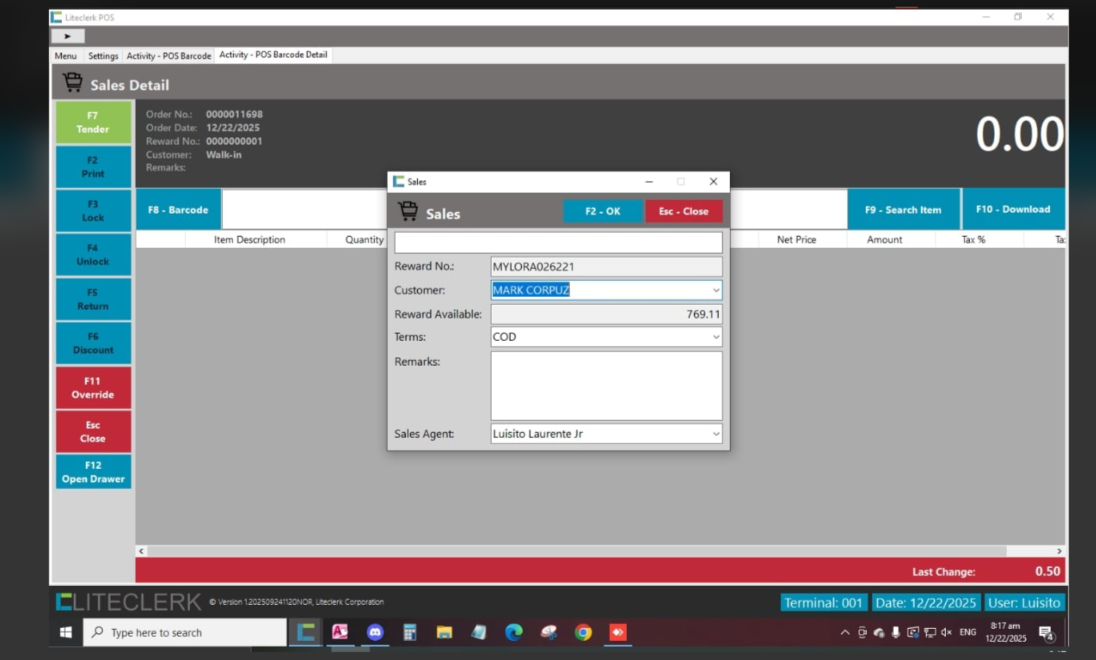1096x660 pixels.
Task: Click the horizontal scrollbar's right arrow
Action: click(x=1059, y=551)
